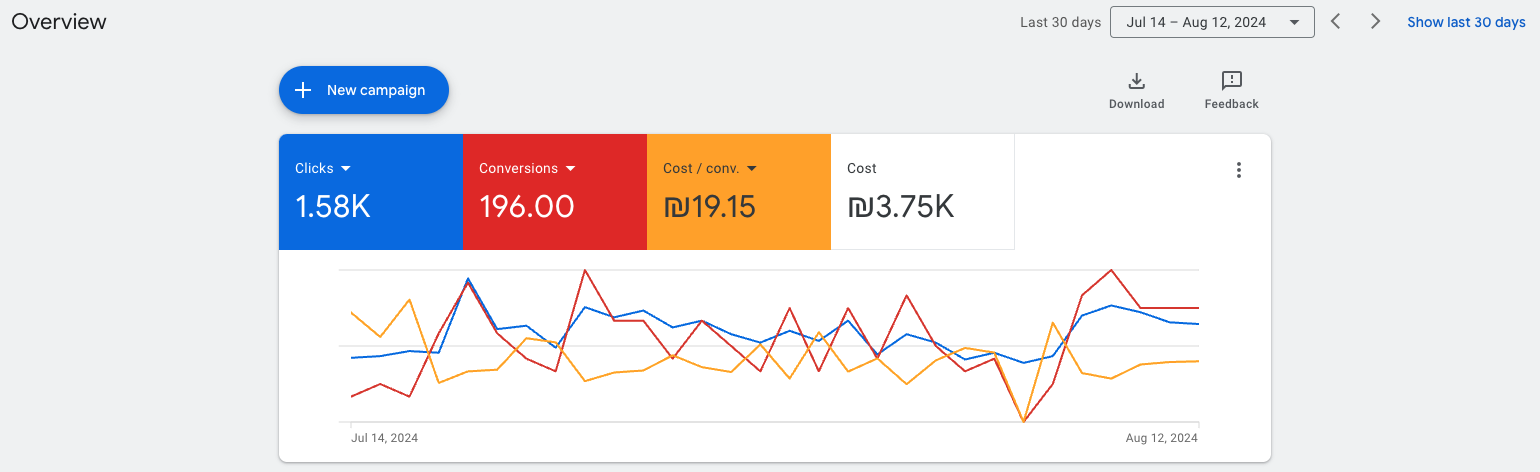Open the Jul 14 – Aug 12 date range dropdown

pos(1211,22)
